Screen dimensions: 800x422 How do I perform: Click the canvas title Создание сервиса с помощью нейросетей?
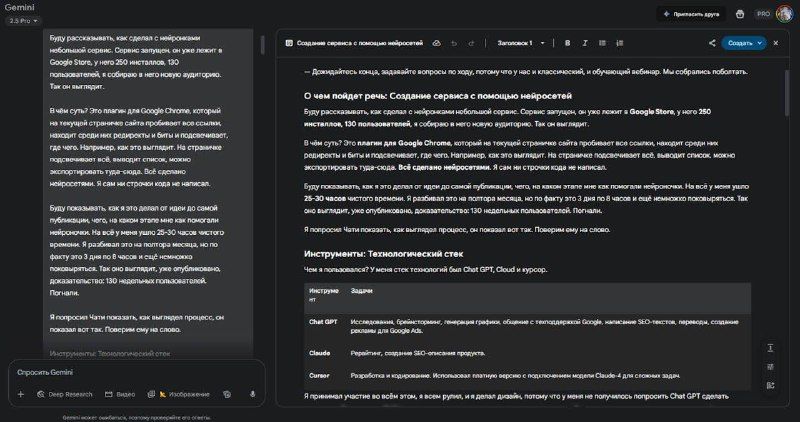point(360,43)
